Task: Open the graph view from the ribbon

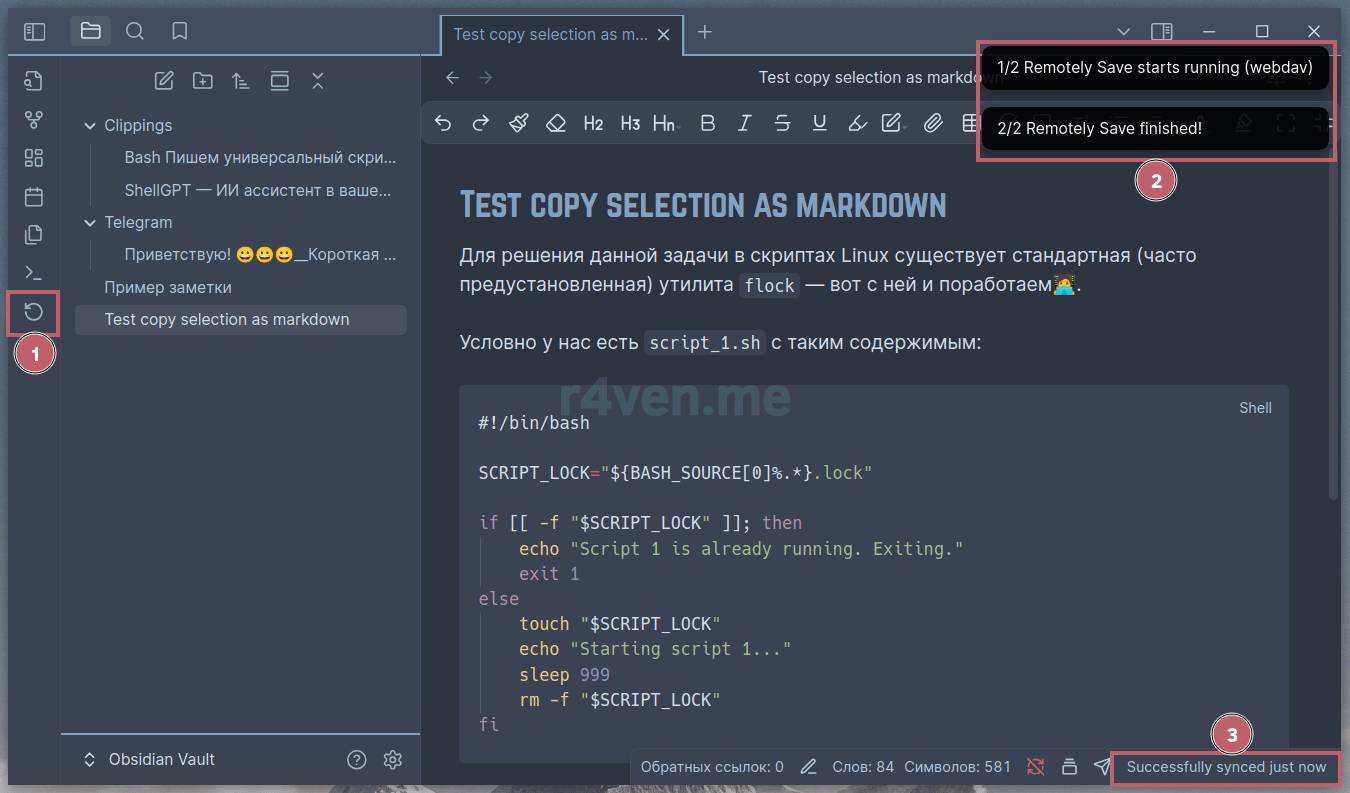Action: pos(34,120)
